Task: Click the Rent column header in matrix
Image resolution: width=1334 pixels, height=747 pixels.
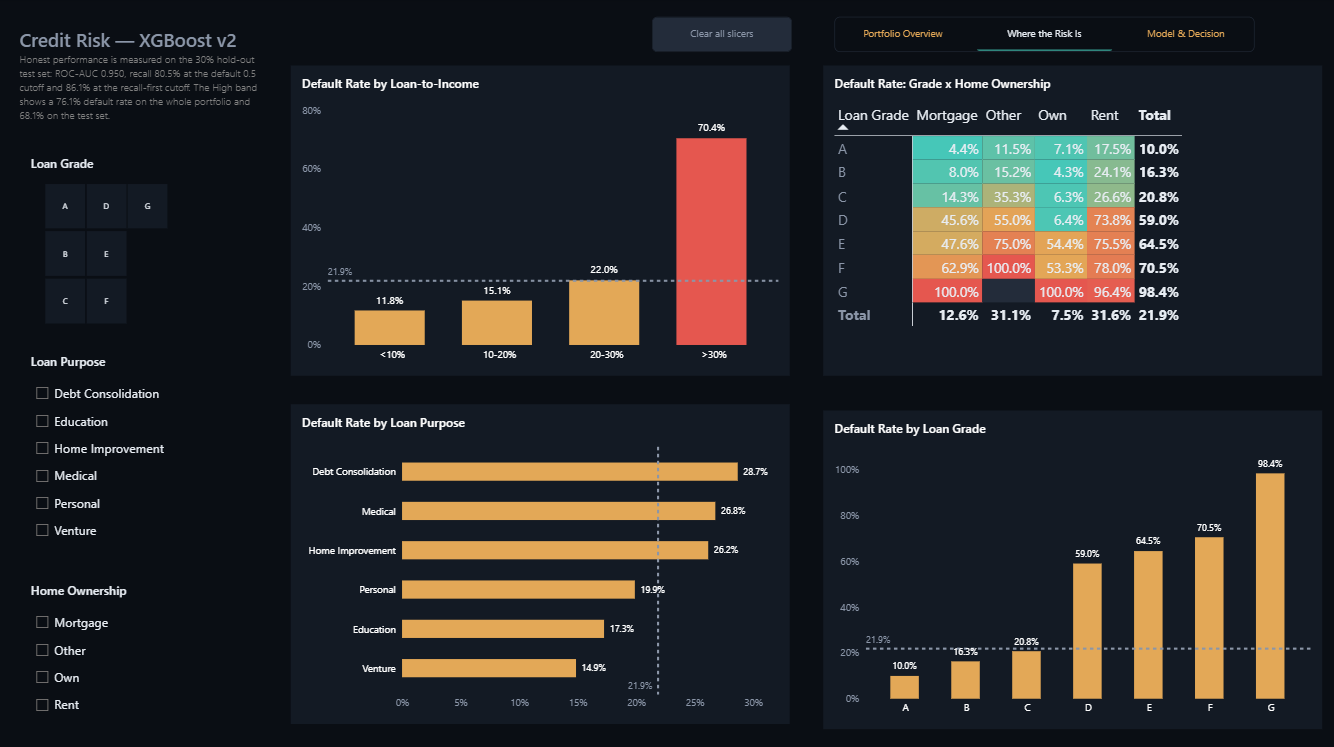Action: 1105,115
